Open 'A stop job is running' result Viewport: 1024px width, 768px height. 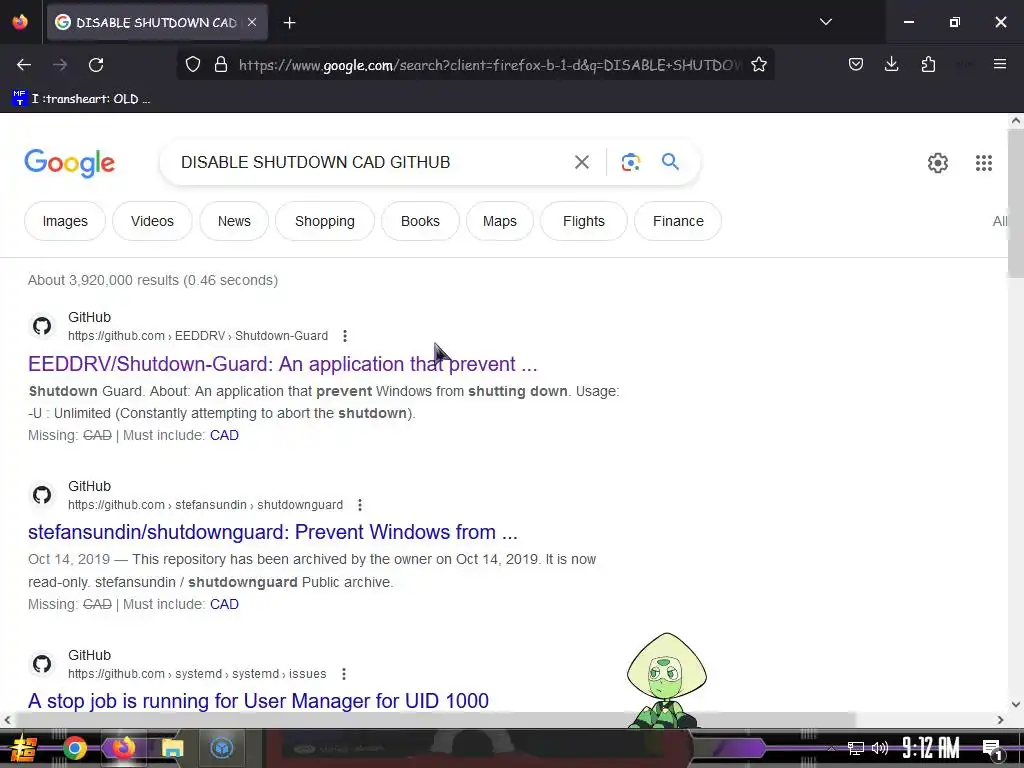pyautogui.click(x=258, y=701)
